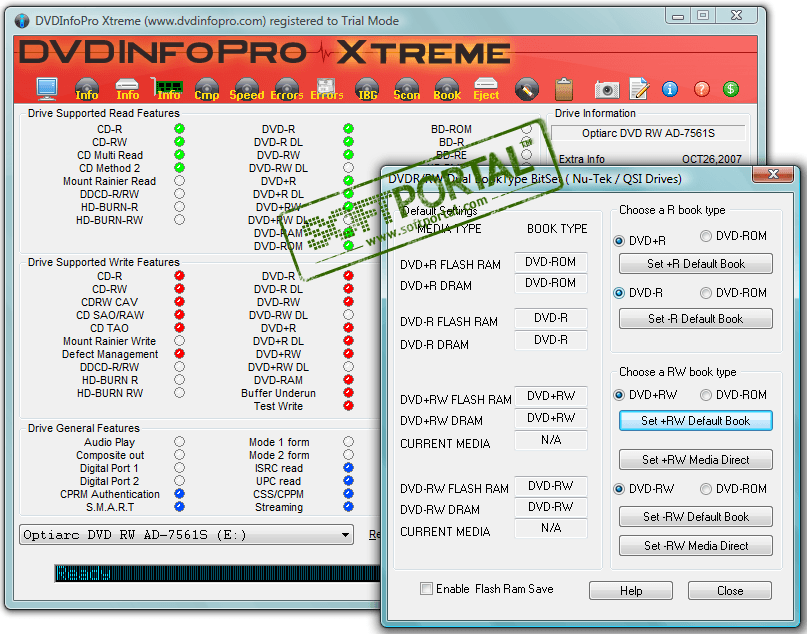This screenshot has height=634, width=807.
Task: Click the DVD+RW FLASH RAM book type field
Action: [551, 396]
